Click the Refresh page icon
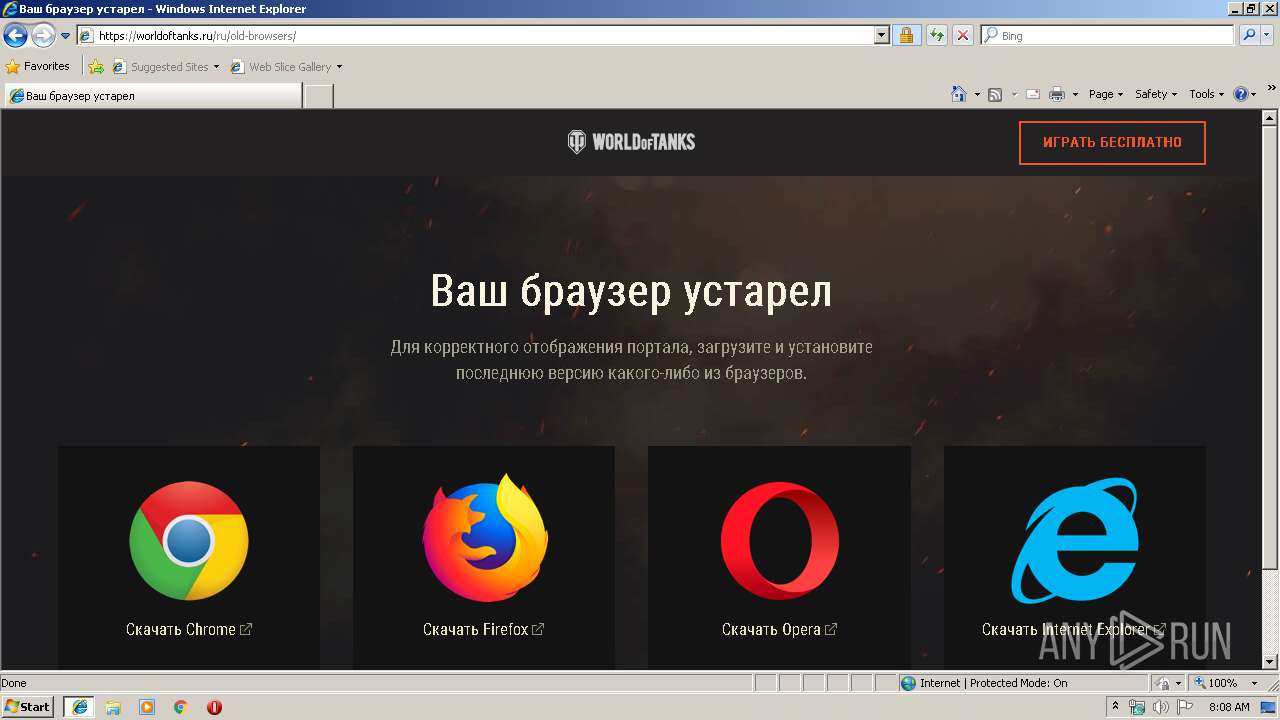The width and height of the screenshot is (1280, 720). click(x=936, y=35)
